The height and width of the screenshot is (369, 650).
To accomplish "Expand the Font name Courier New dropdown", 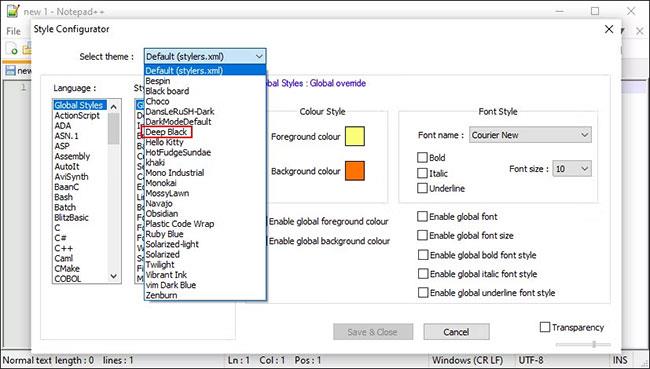I will coord(530,135).
